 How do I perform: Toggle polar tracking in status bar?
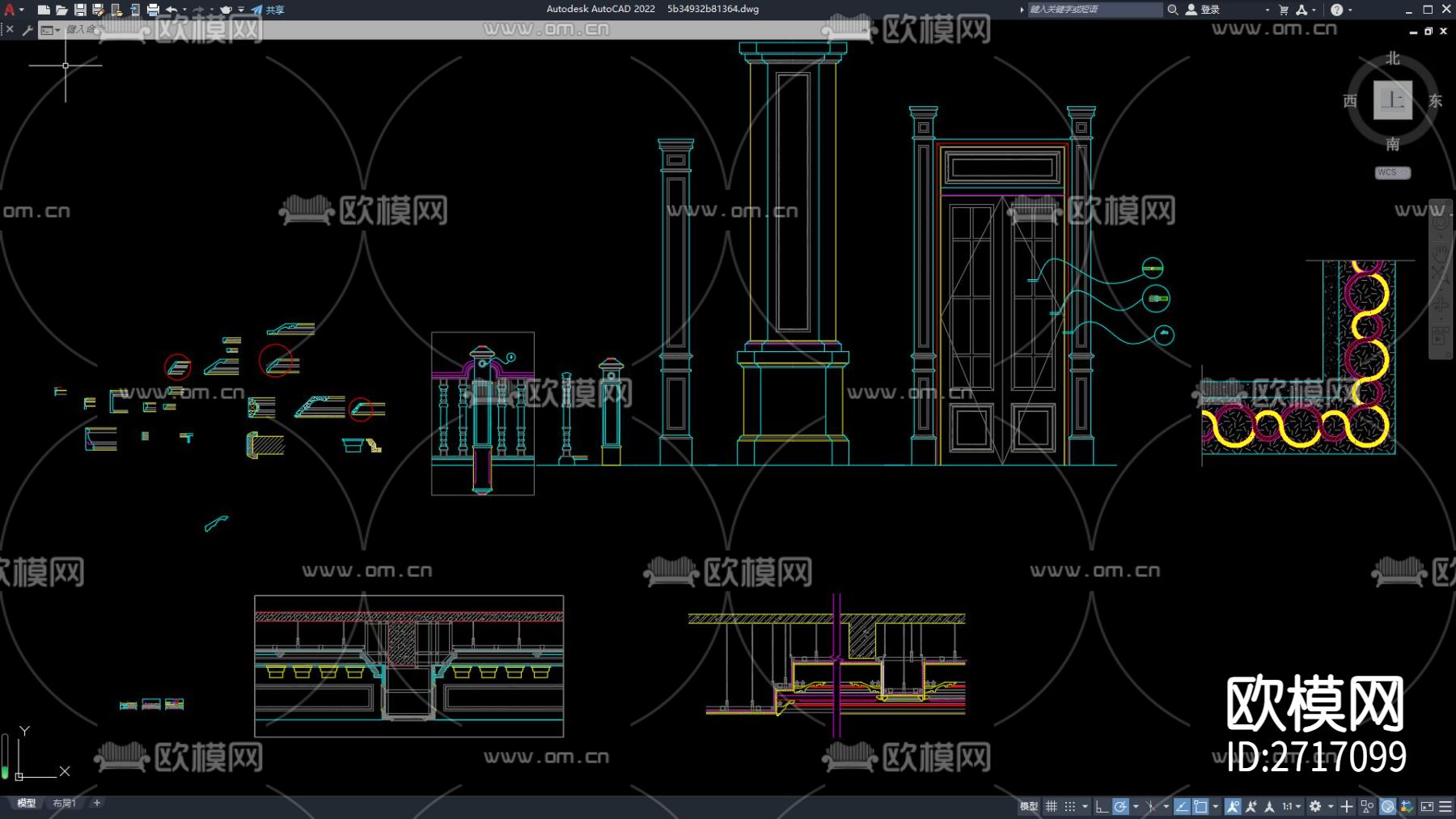[1120, 806]
